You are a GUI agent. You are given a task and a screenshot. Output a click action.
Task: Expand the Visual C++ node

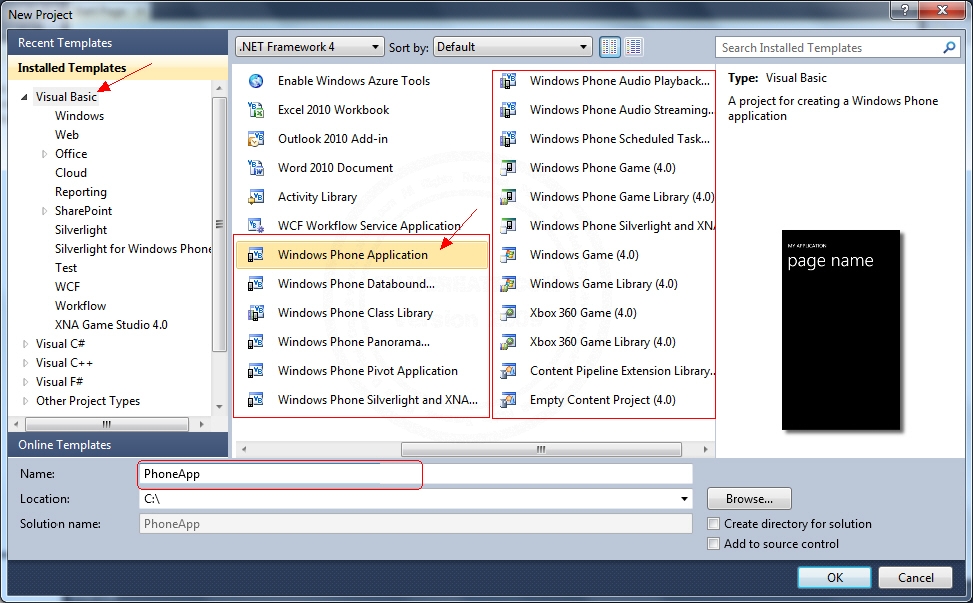[x=25, y=363]
